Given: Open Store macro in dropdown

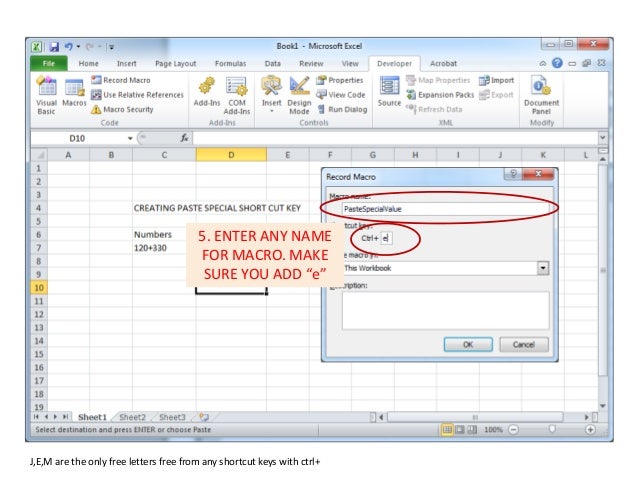Looking at the screenshot, I should click(x=543, y=268).
